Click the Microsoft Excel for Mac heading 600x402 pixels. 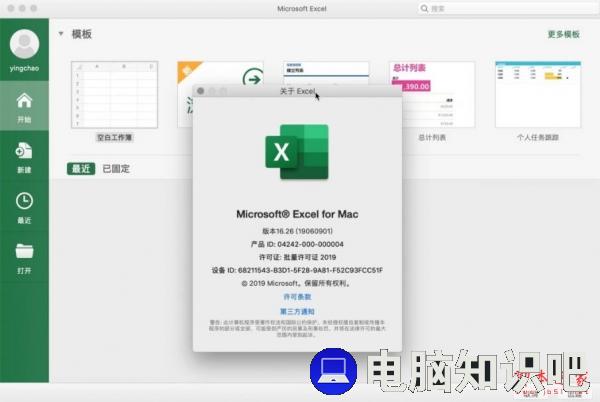click(297, 214)
